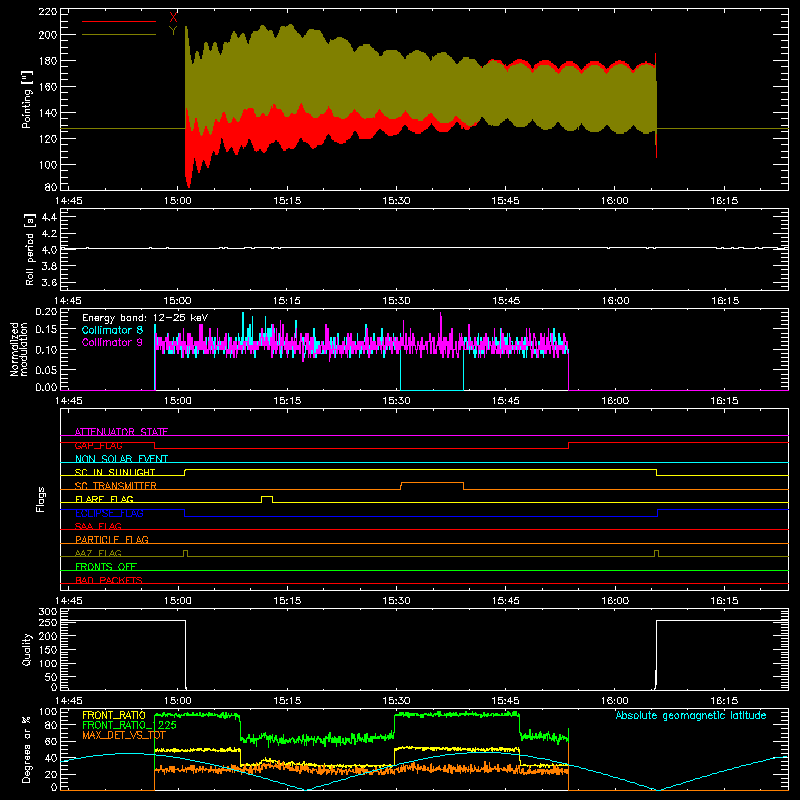Viewport: 800px width, 800px height.
Task: Select the green FRONTS_OFF label
Action: [106, 566]
